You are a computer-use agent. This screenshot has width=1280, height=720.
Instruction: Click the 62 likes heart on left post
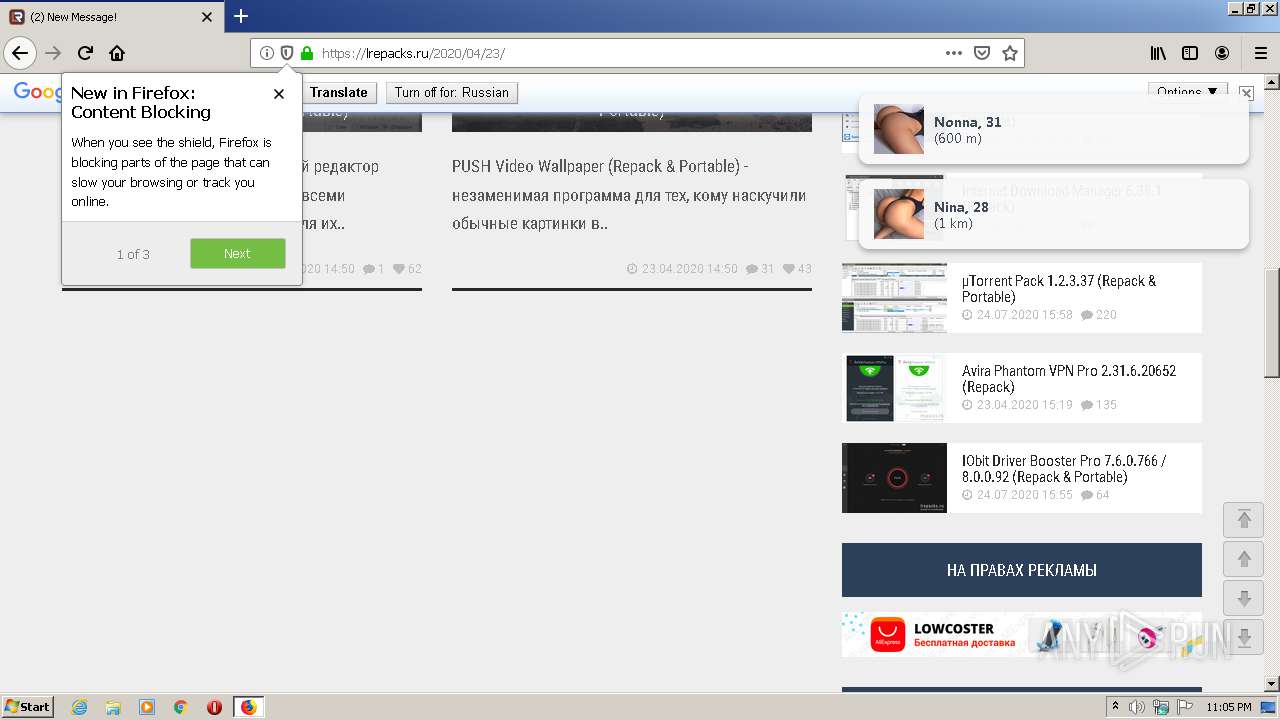pyautogui.click(x=408, y=269)
